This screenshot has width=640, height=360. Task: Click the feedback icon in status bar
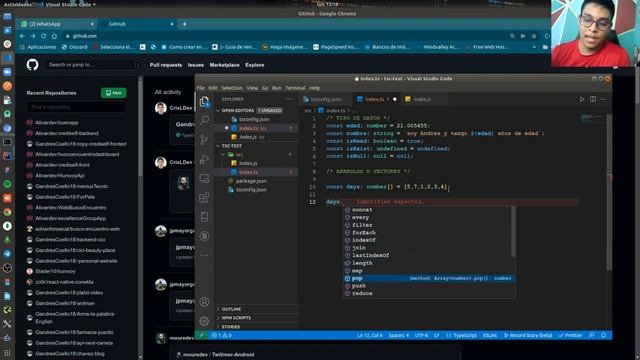point(592,335)
